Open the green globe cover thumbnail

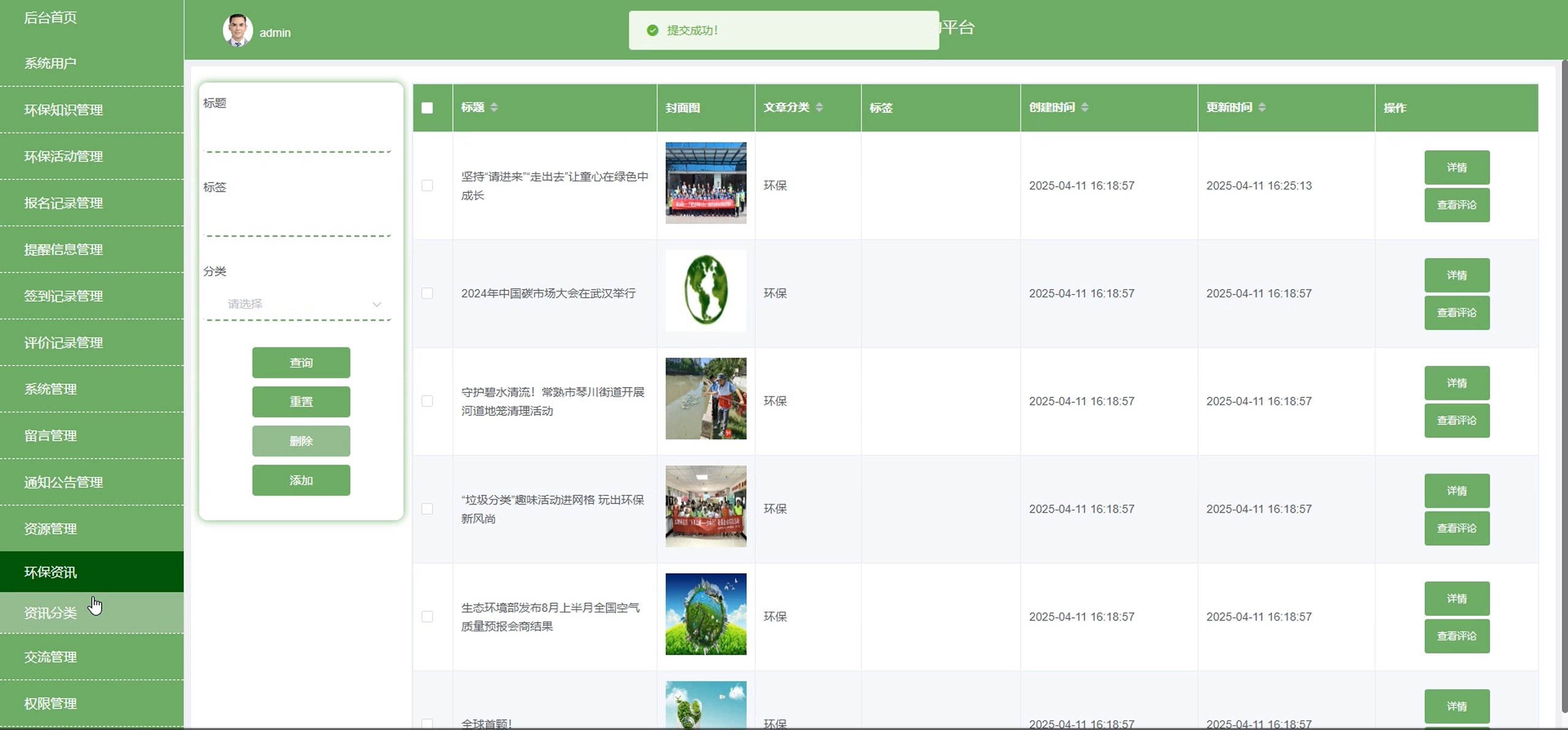pos(706,290)
